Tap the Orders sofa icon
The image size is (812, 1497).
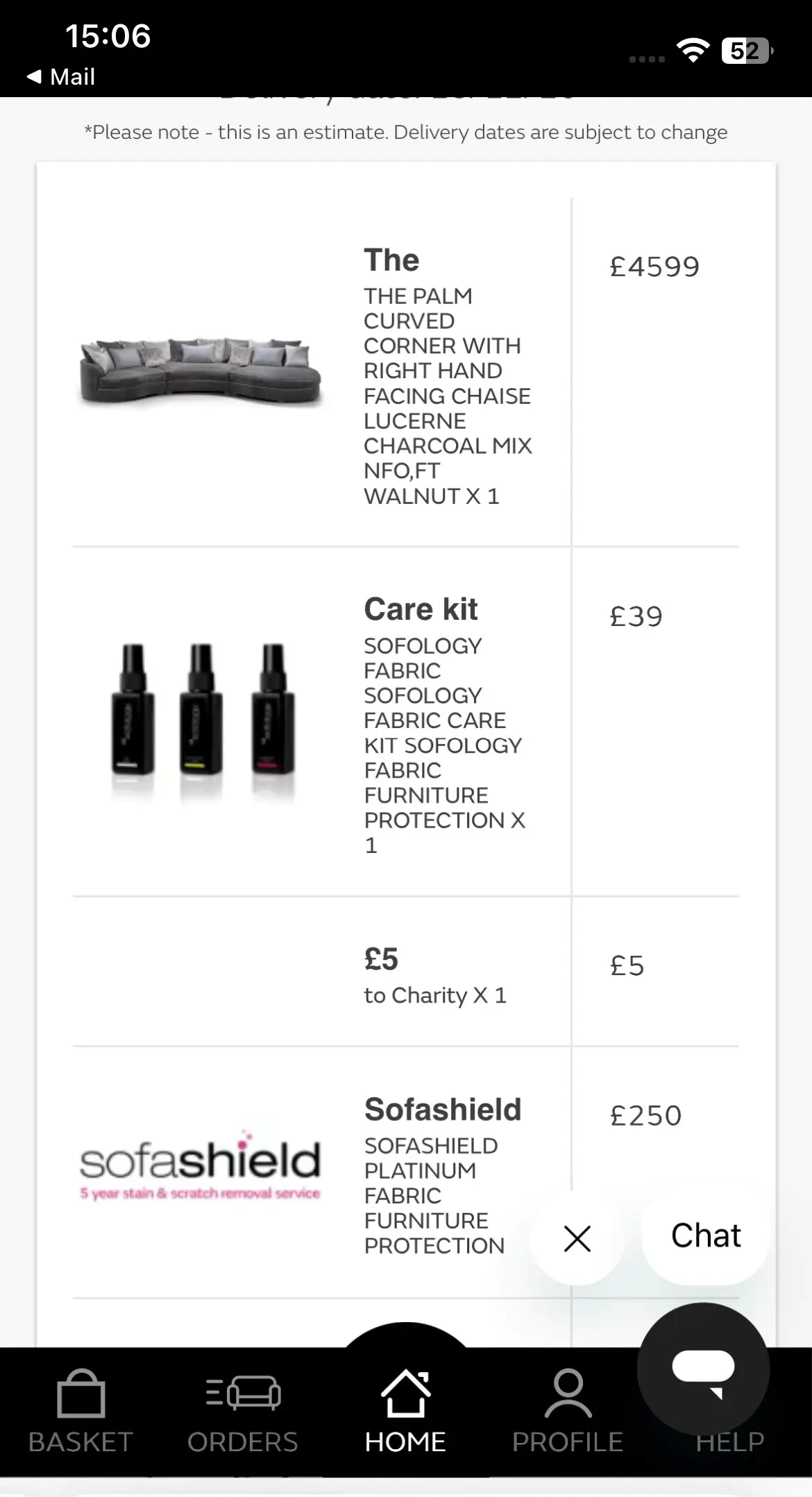pyautogui.click(x=243, y=1393)
